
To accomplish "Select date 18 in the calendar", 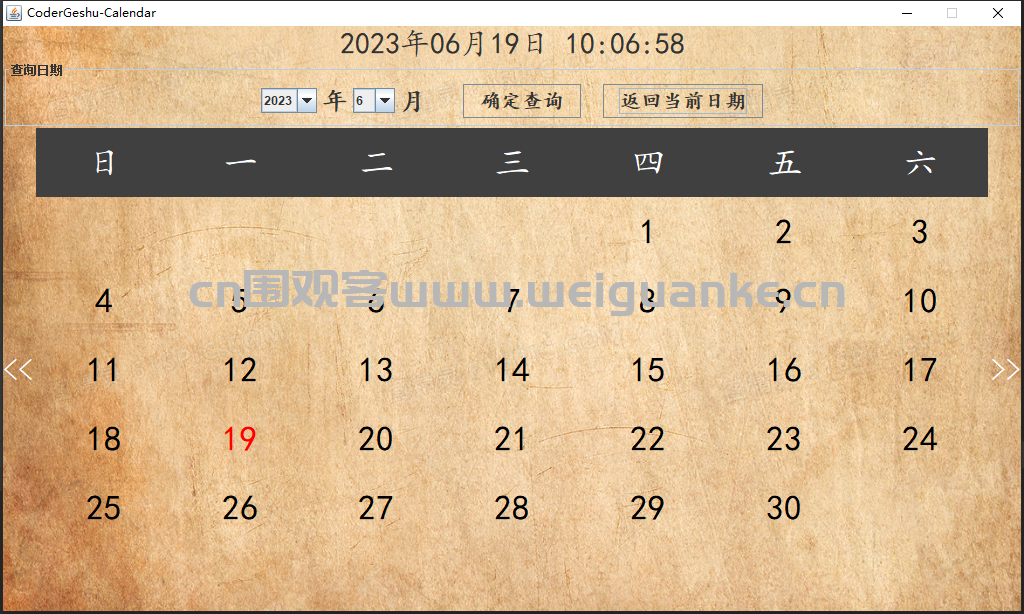I will (103, 439).
